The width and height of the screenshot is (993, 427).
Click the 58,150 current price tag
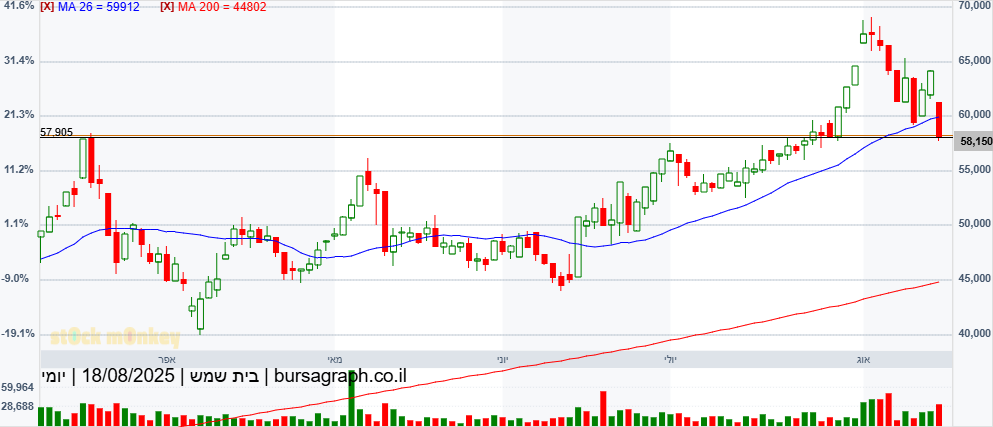(975, 142)
